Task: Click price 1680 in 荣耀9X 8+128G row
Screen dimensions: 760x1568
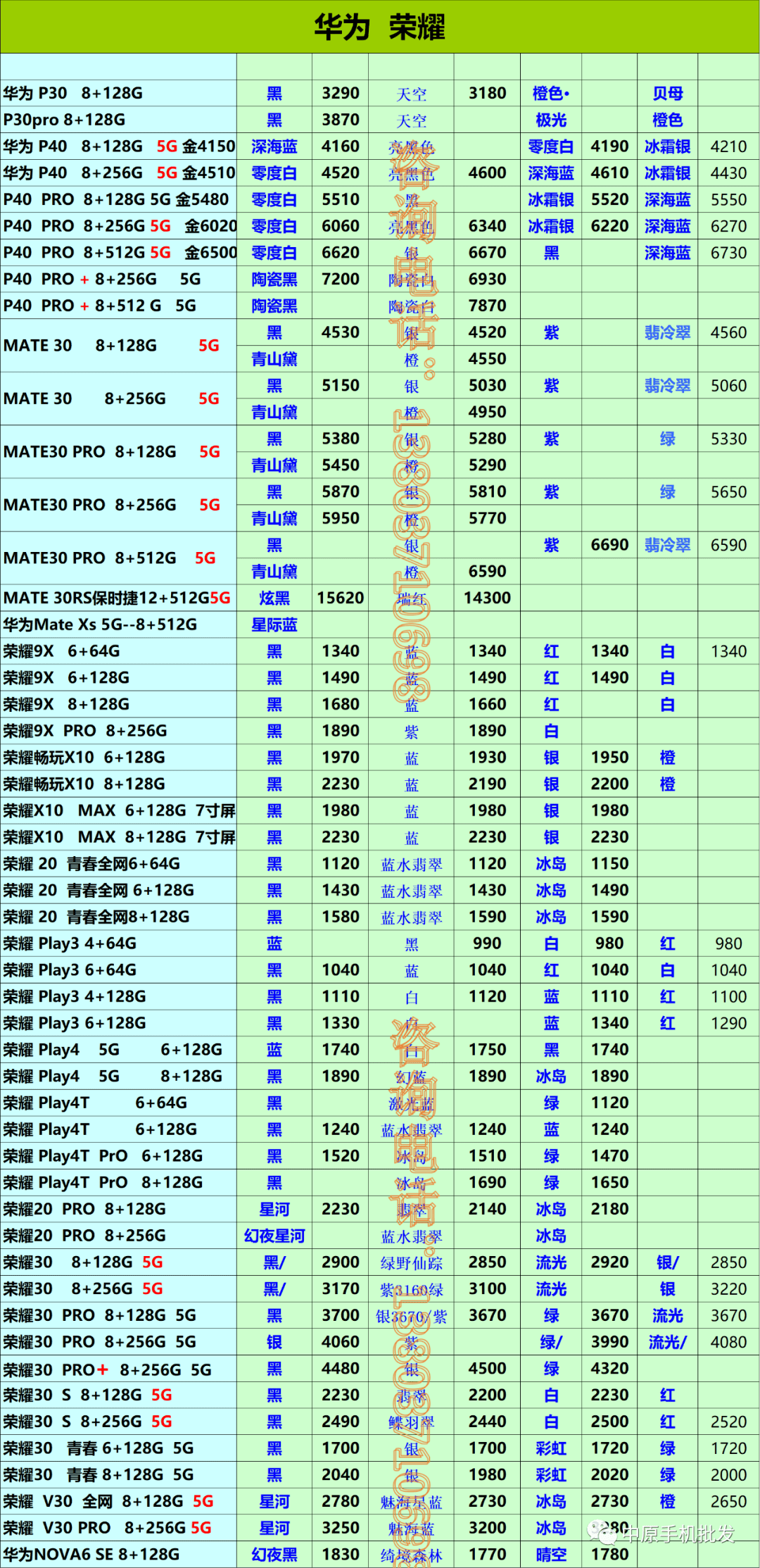Action: (x=341, y=705)
